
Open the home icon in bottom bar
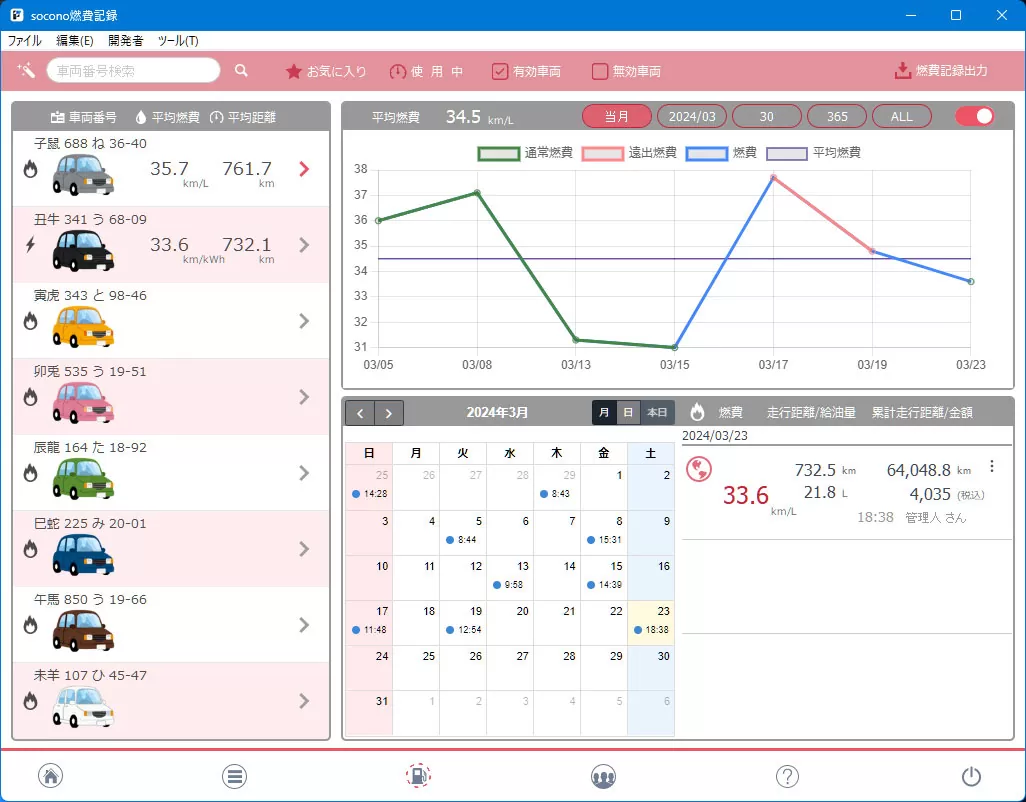click(x=50, y=776)
